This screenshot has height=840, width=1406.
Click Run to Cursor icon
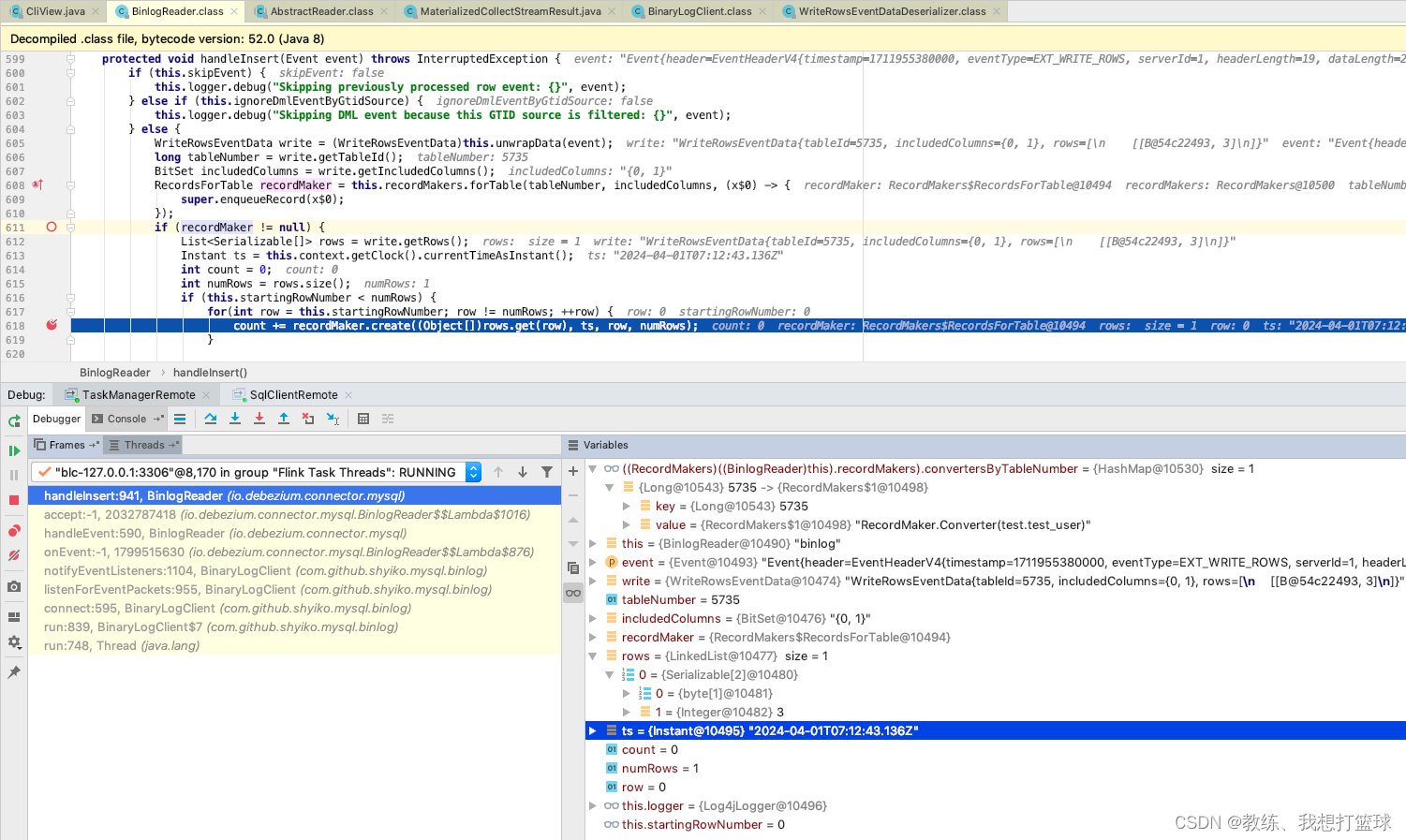tap(333, 419)
